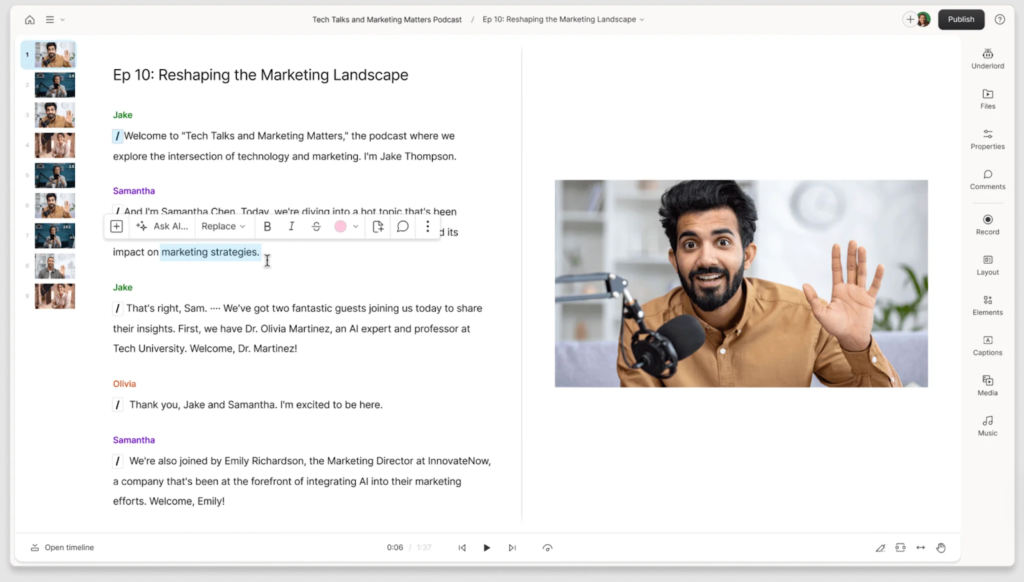Viewport: 1024px width, 582px height.
Task: Click the name 'Emily Richardson' in the transcript
Action: (x=265, y=461)
